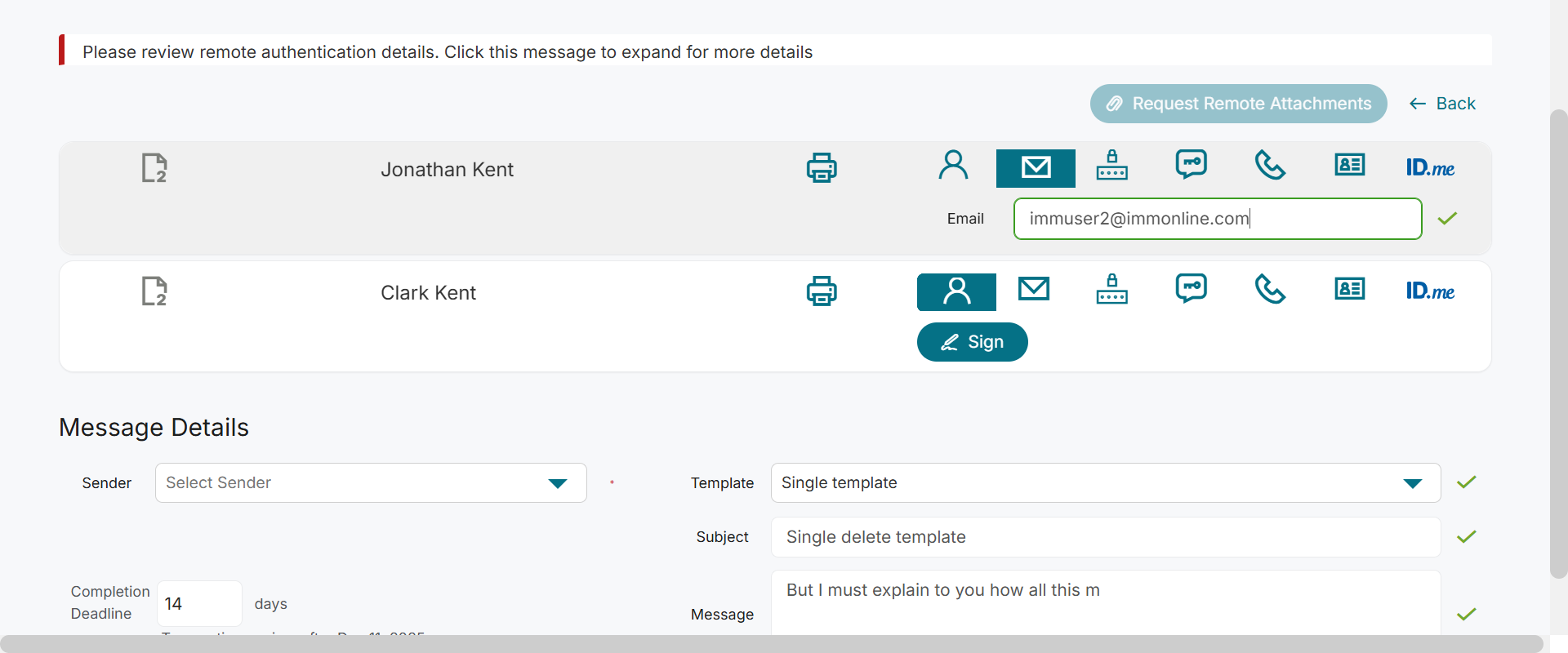Expand the remote authentication review message

click(448, 52)
